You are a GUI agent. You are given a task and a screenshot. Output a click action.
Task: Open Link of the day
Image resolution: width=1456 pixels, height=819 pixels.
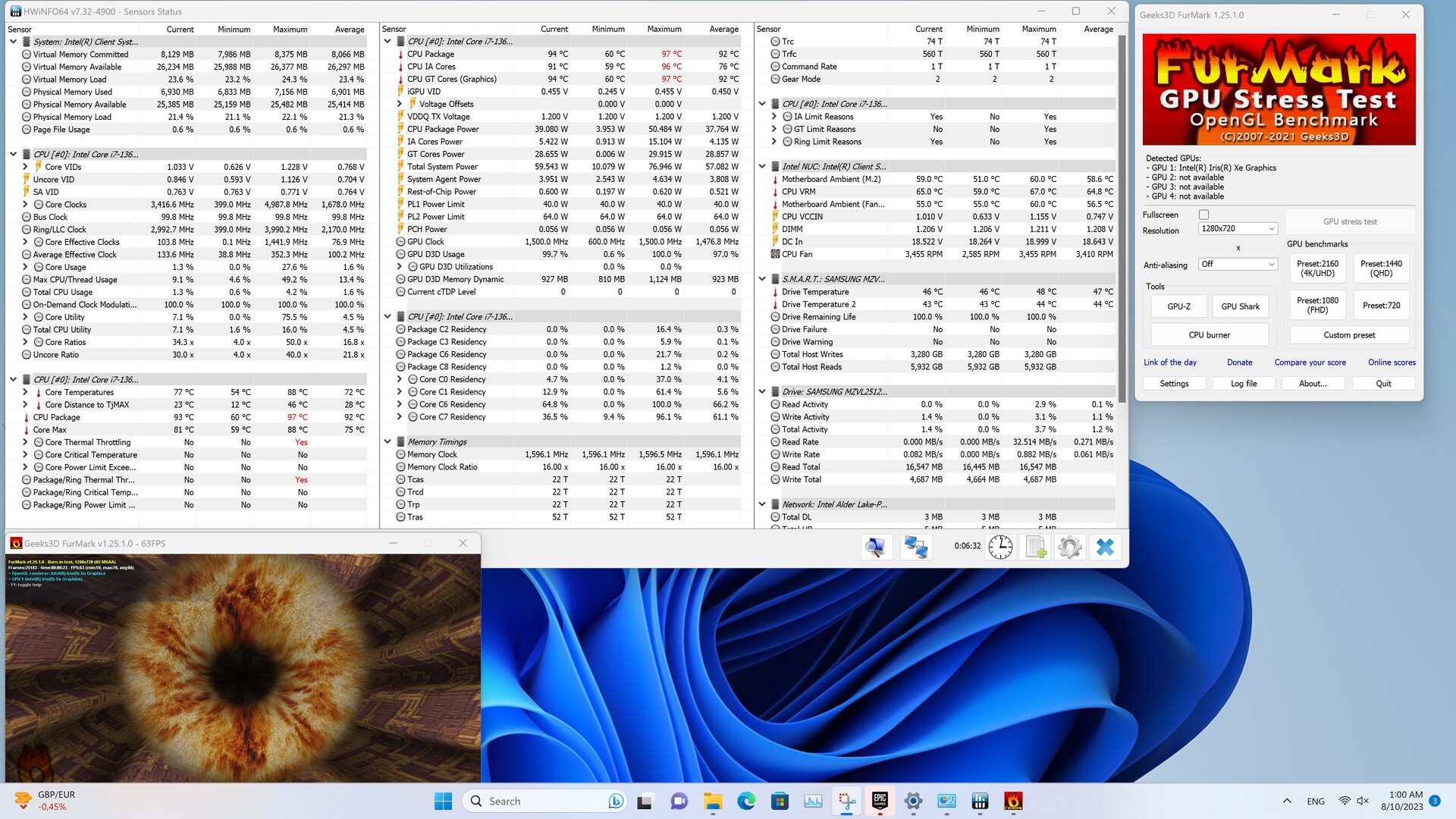[x=1170, y=362]
